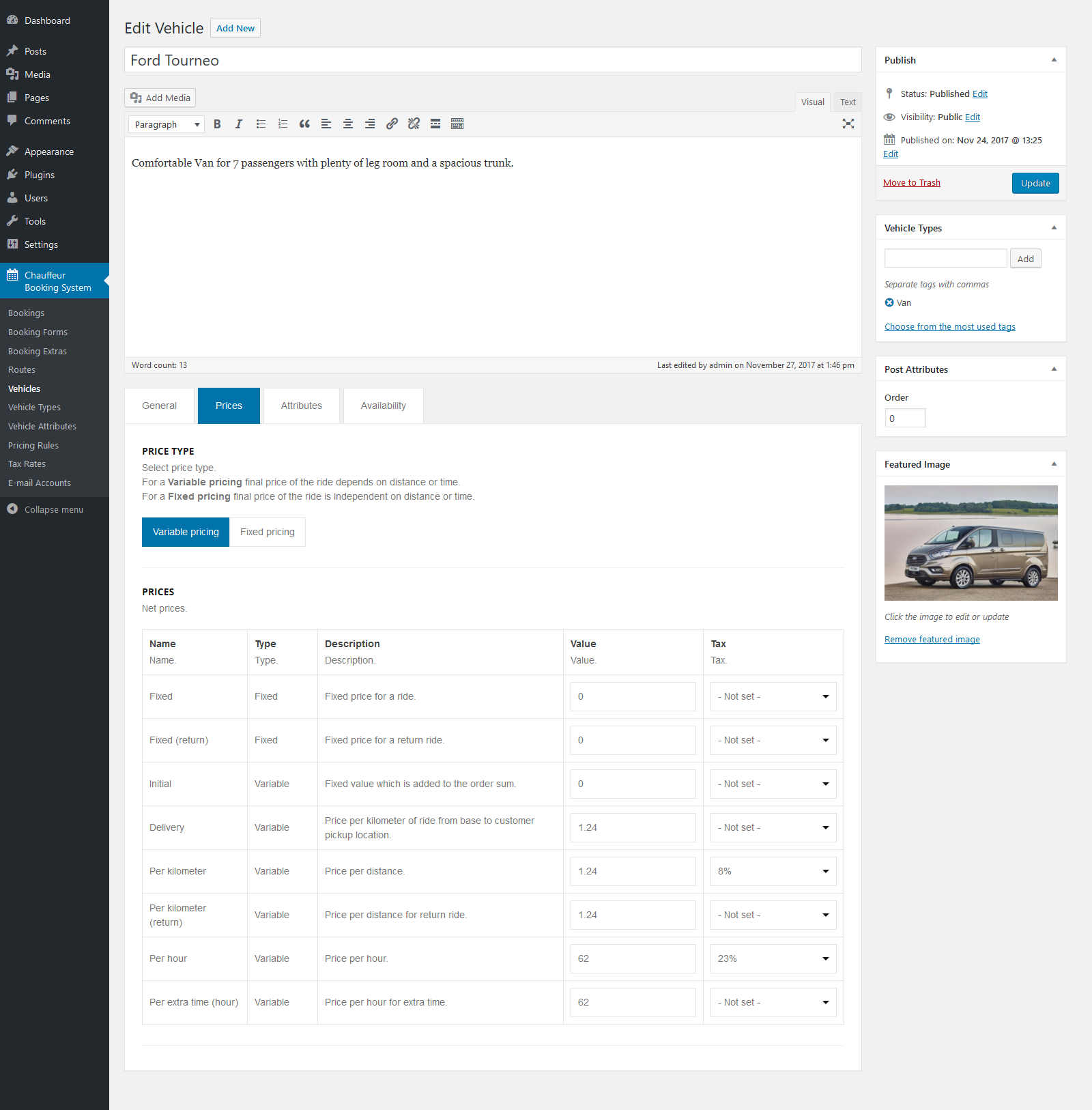The image size is (1092, 1110).
Task: Bold the selected text in editor
Action: tap(217, 124)
